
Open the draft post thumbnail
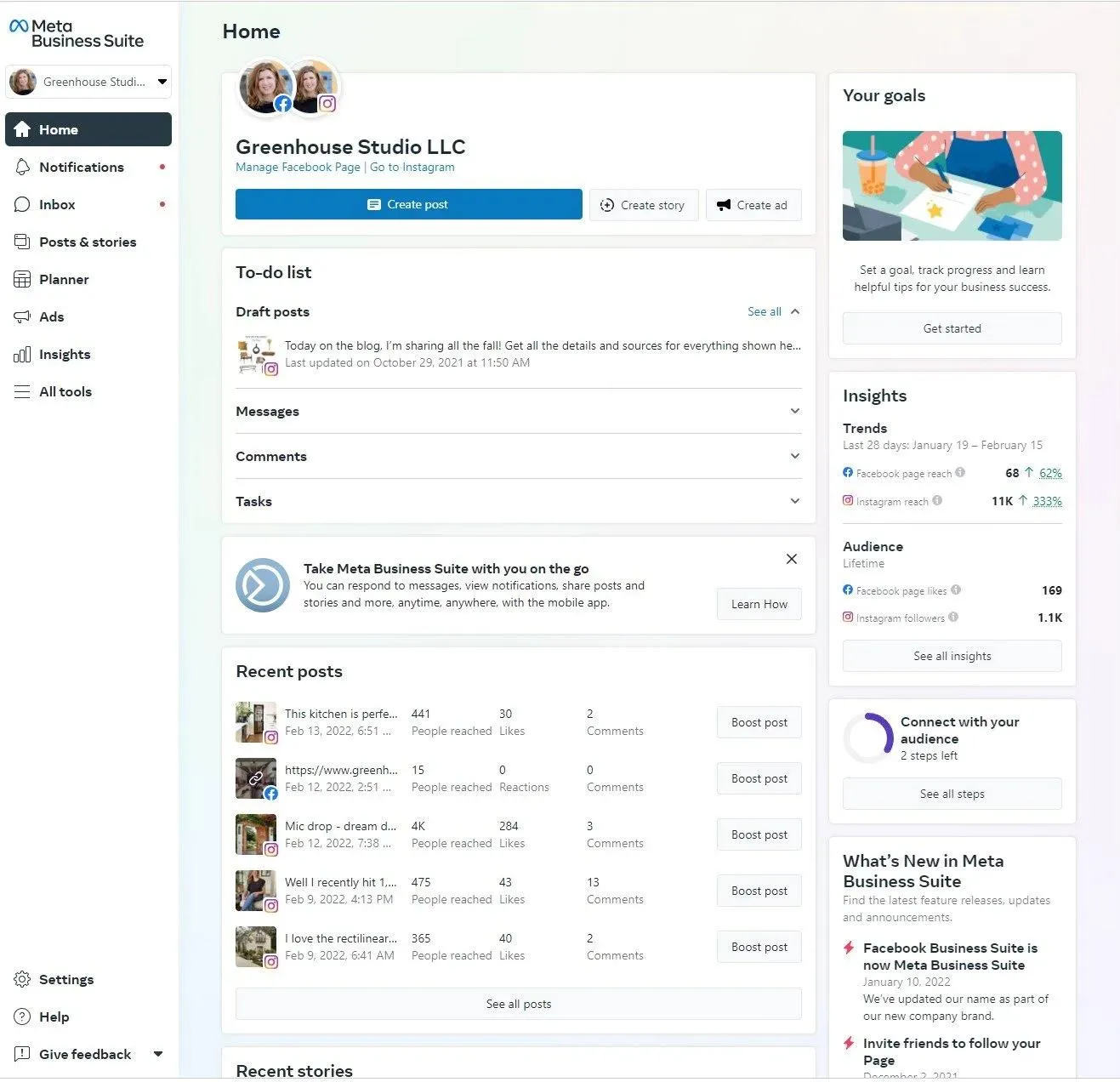[256, 355]
